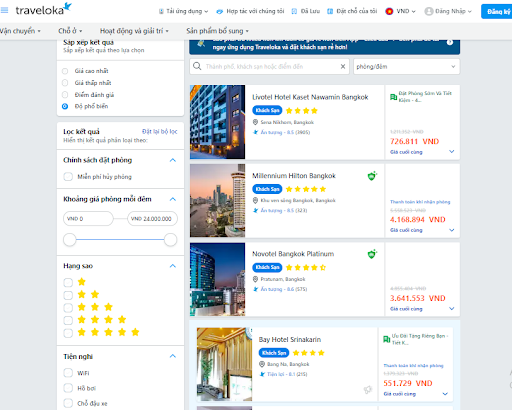Click green shield badge on Novotel Bangkok Platinum
Image resolution: width=512 pixels, height=410 pixels.
point(372,254)
